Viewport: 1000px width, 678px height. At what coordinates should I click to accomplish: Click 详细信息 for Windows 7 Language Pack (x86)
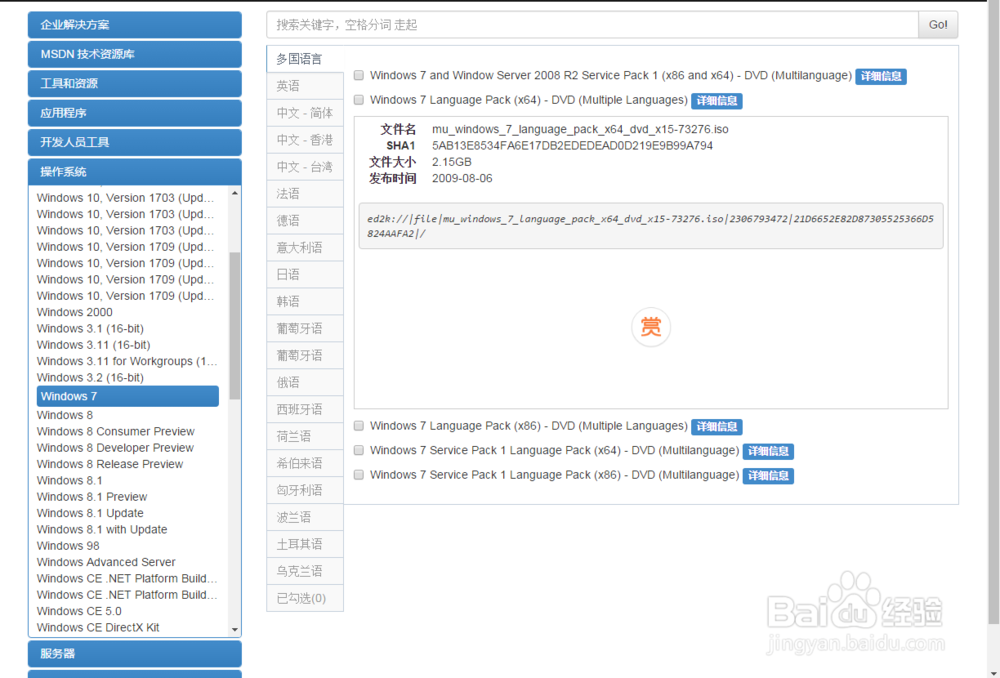(717, 427)
